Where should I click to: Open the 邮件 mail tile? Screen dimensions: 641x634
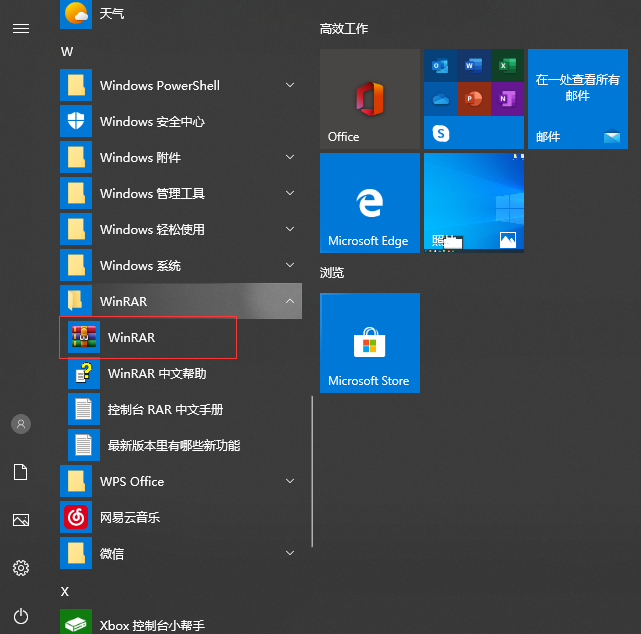click(578, 99)
